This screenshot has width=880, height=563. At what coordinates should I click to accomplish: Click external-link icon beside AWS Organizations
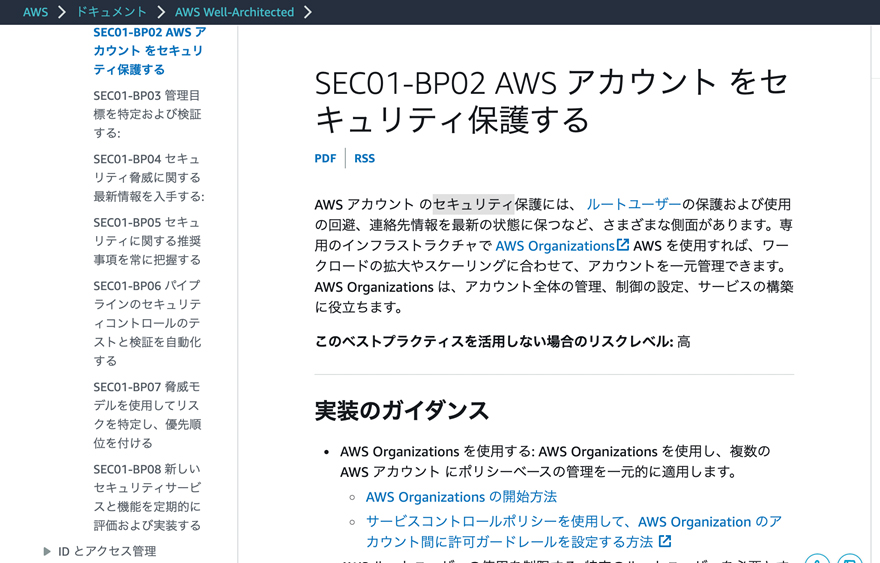[x=623, y=245]
